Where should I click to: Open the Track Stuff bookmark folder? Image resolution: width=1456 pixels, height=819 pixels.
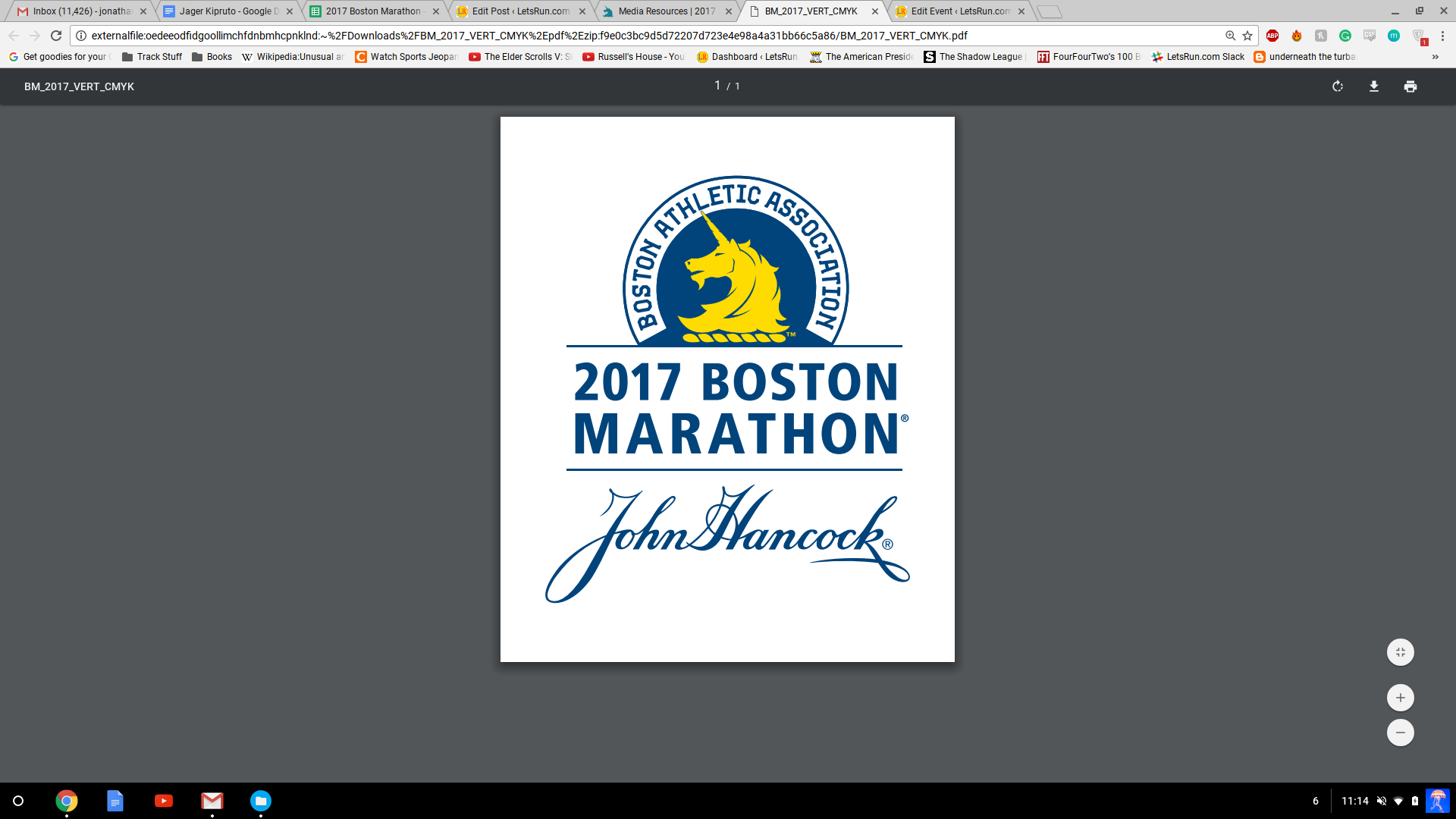point(152,57)
